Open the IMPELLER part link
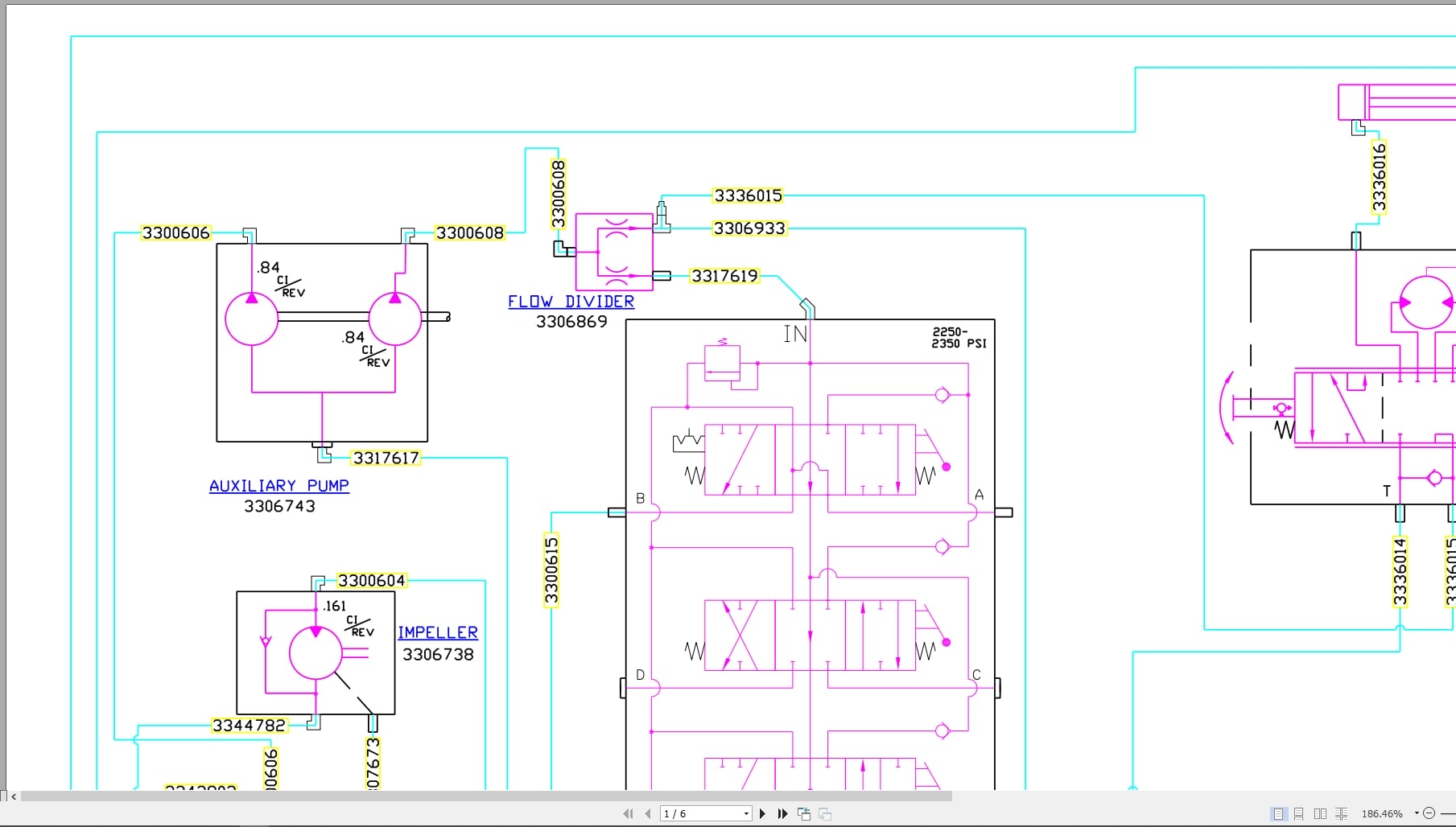 point(437,632)
